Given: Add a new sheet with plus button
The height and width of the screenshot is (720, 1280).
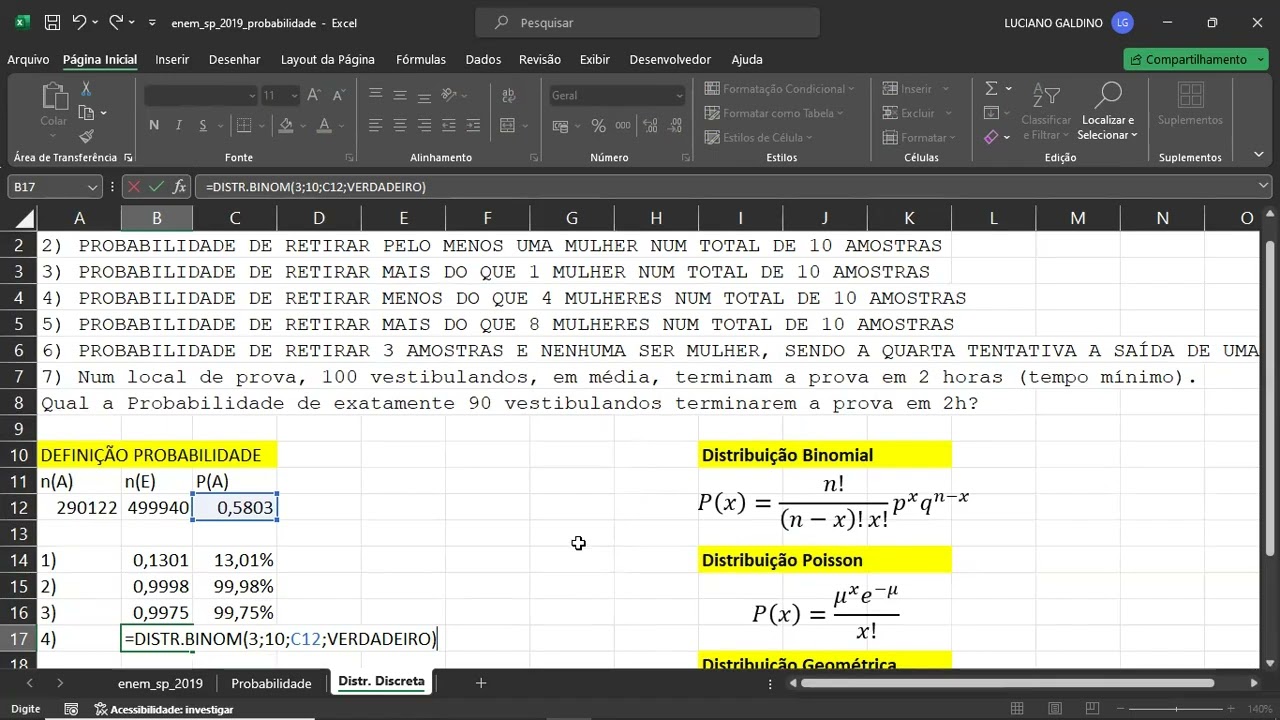Looking at the screenshot, I should tap(481, 683).
